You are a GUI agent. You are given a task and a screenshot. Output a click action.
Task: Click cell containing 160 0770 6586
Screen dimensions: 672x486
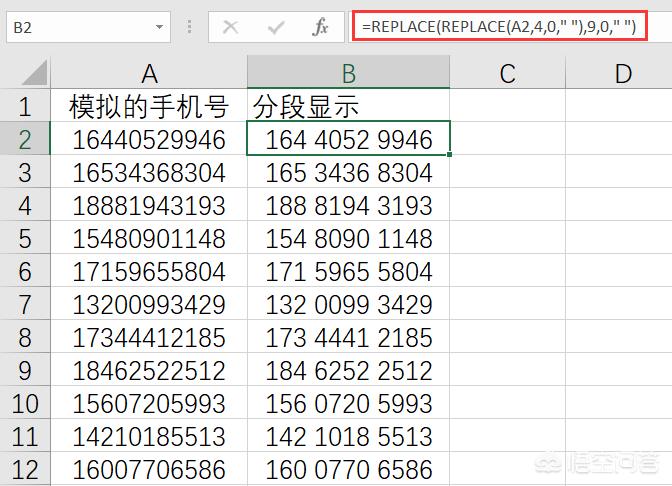(348, 468)
